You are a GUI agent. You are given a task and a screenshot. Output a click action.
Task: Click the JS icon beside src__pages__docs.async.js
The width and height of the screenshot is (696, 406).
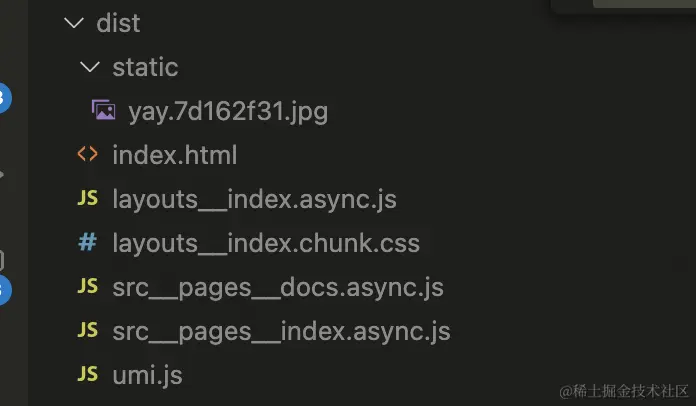coord(88,287)
